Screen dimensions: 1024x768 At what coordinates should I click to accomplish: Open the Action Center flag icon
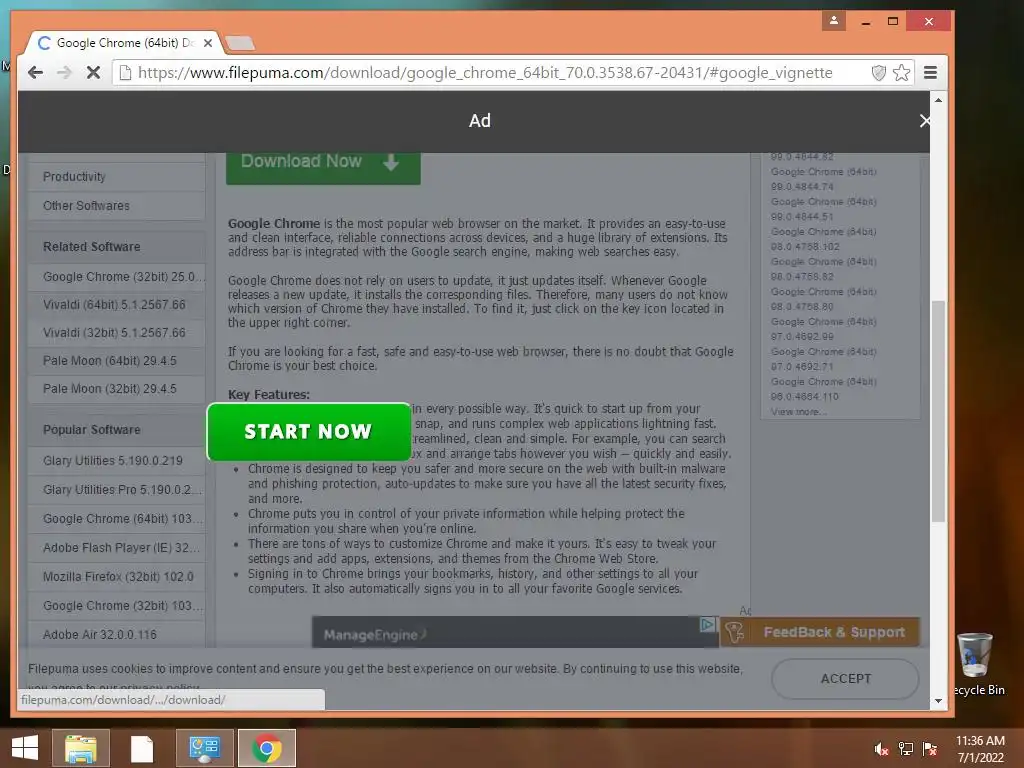click(x=929, y=749)
